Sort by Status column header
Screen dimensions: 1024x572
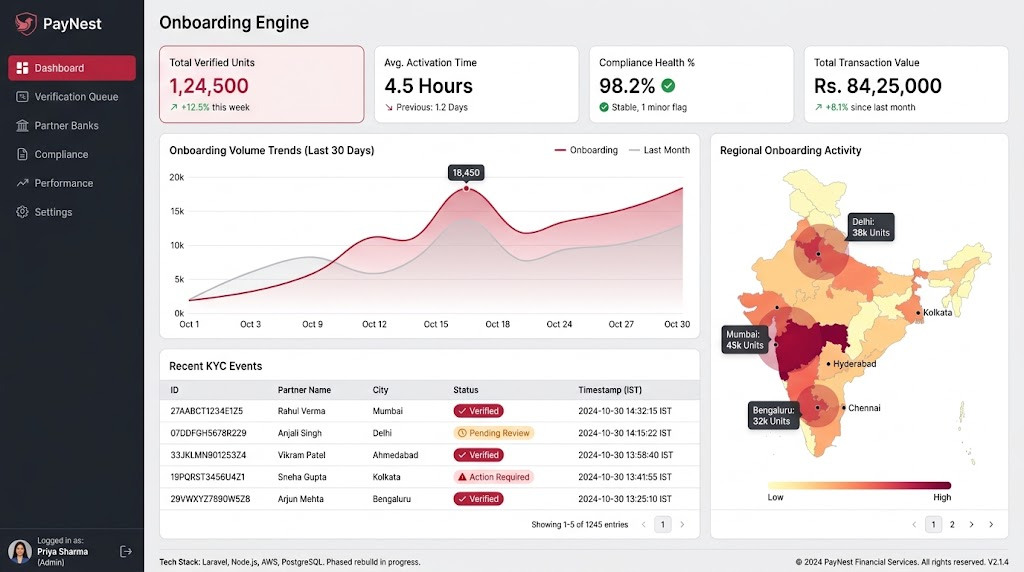click(466, 390)
